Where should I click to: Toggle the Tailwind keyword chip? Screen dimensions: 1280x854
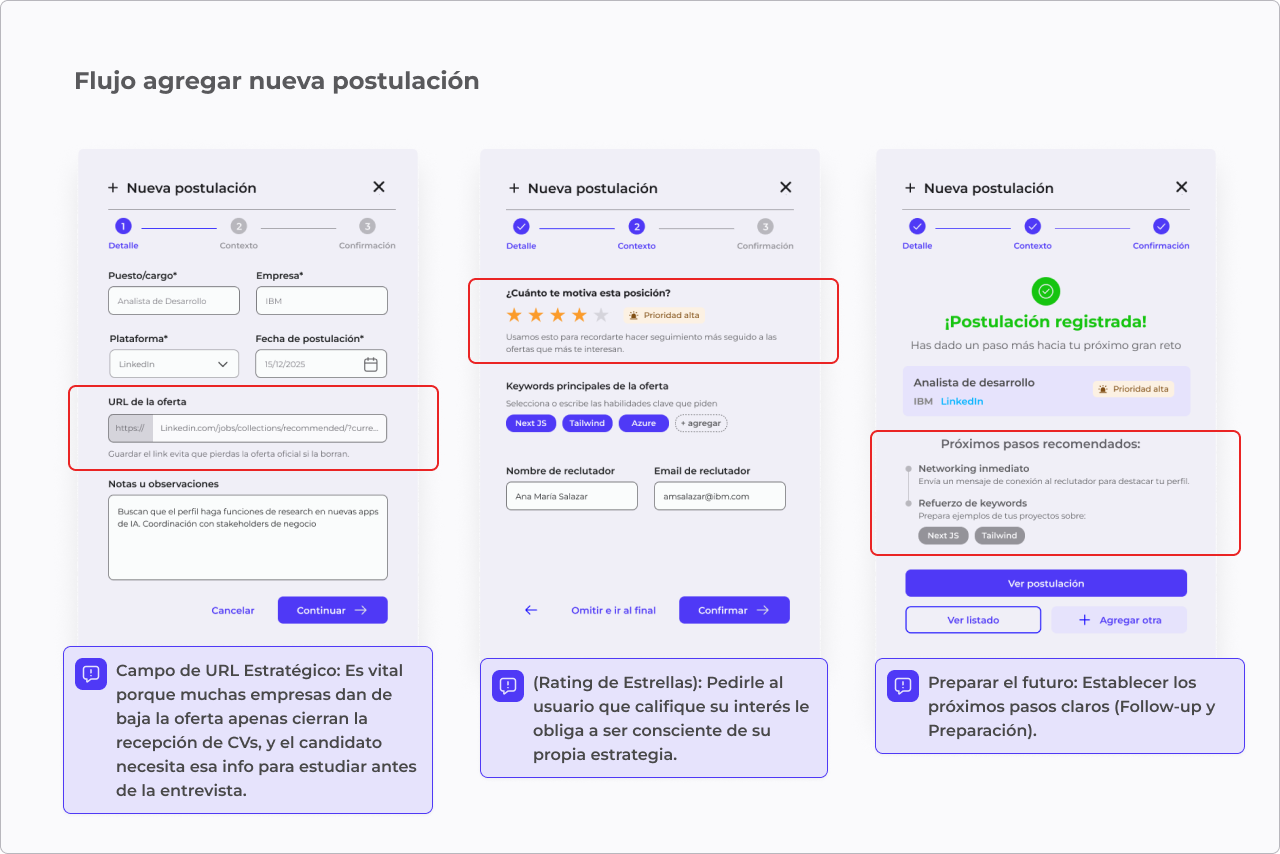click(587, 423)
